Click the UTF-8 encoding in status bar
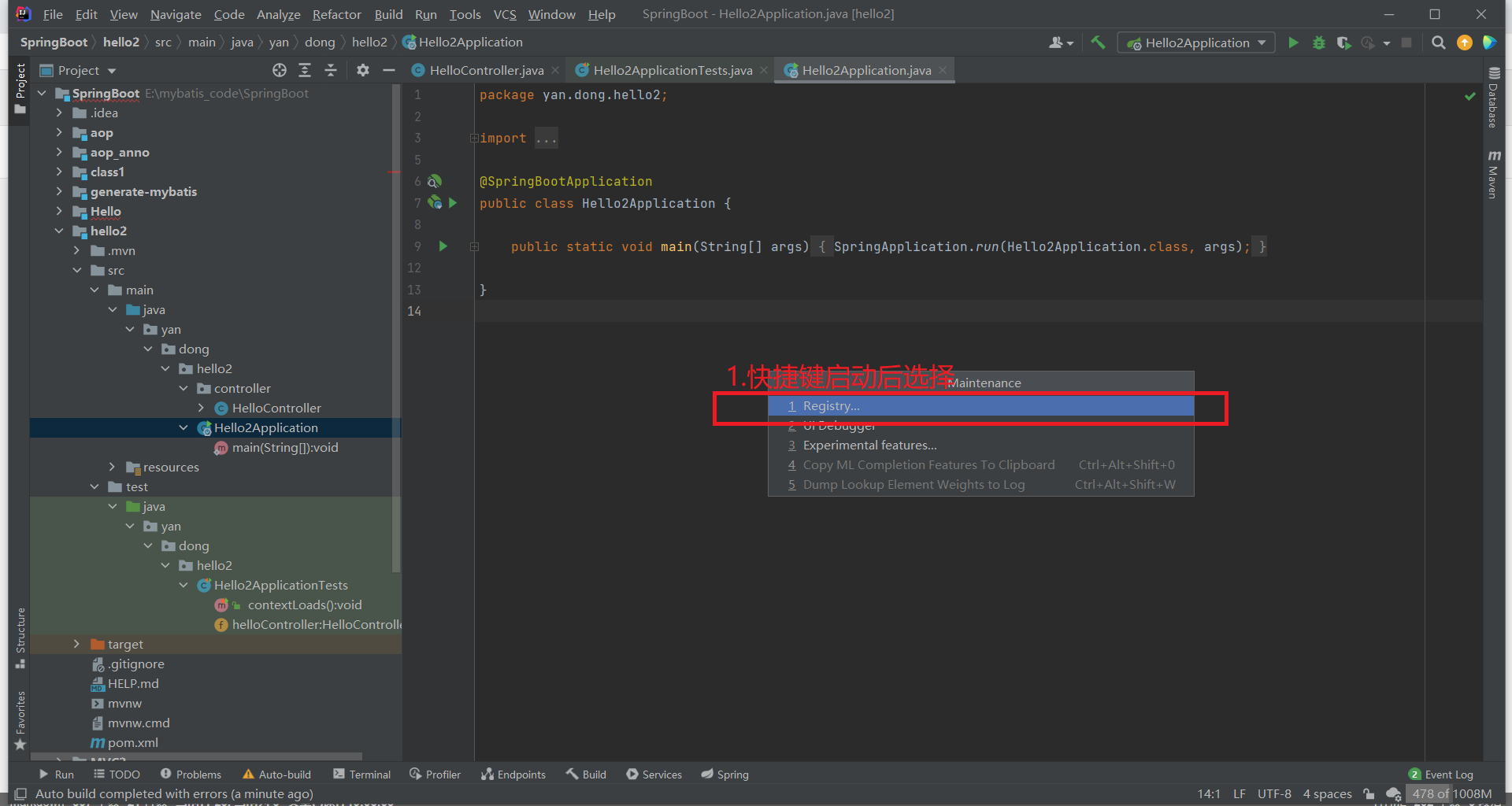Viewport: 1512px width, 806px height. click(x=1274, y=793)
